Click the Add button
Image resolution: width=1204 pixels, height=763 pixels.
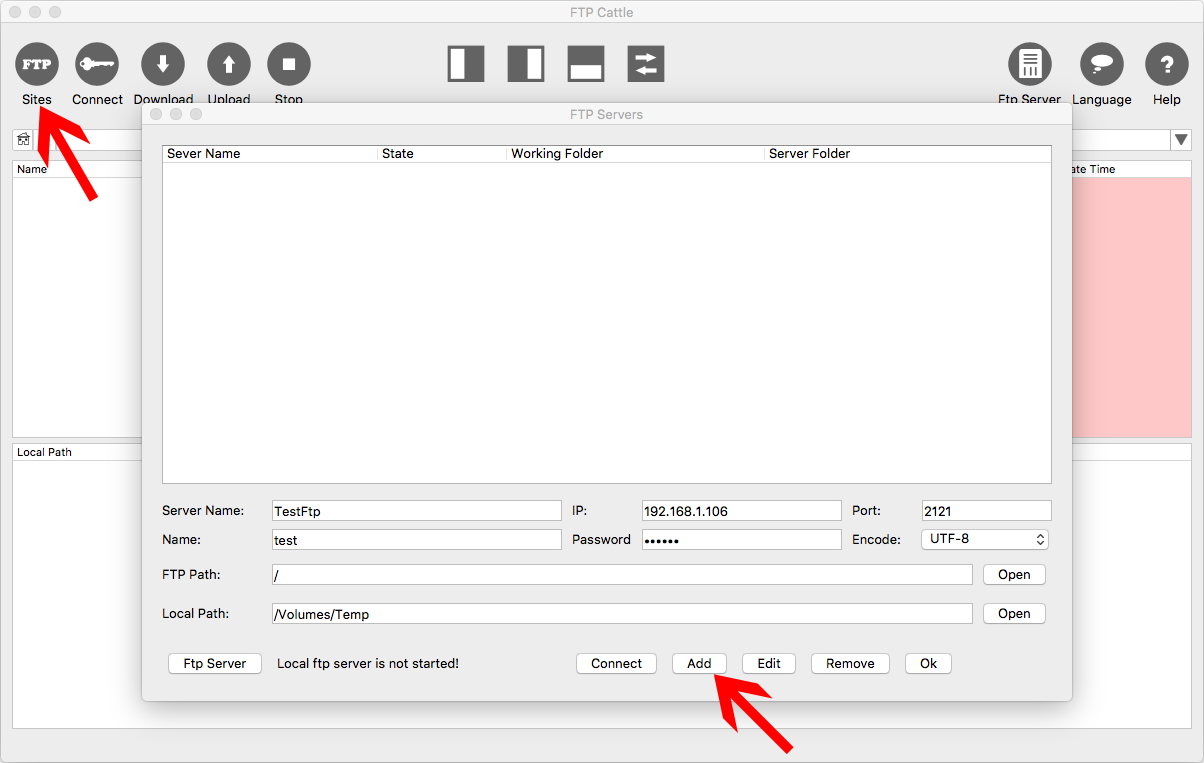click(x=699, y=664)
